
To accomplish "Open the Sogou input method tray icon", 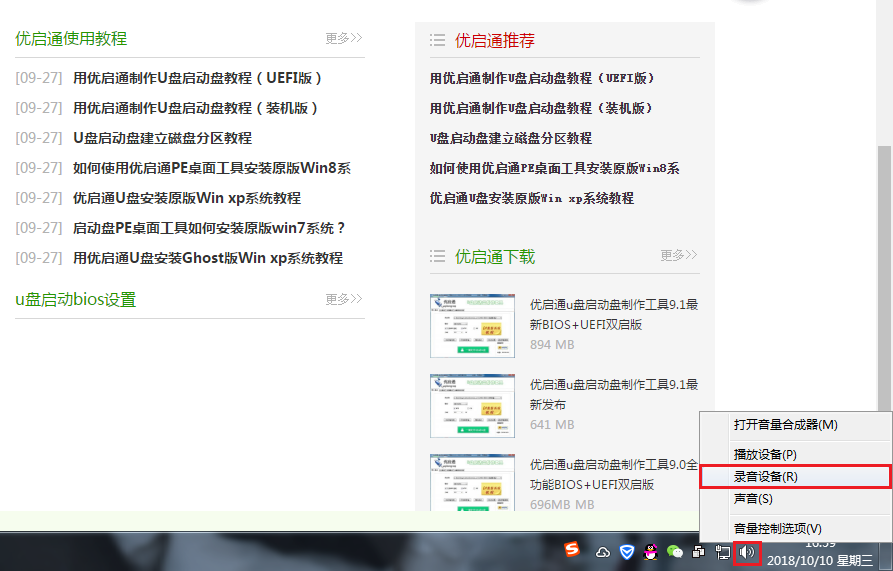I will tap(571, 550).
